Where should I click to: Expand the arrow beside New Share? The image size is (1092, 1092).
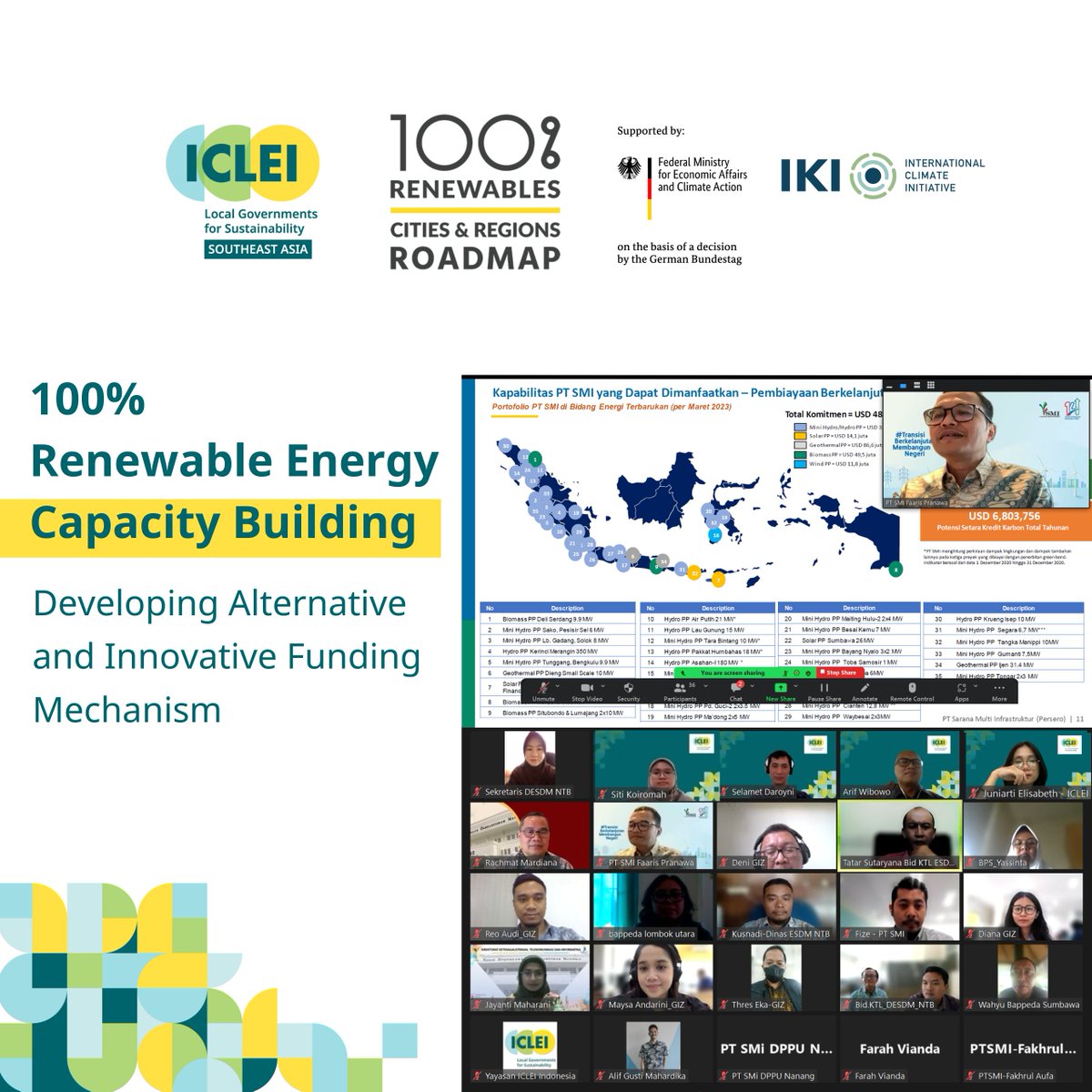coord(796,686)
